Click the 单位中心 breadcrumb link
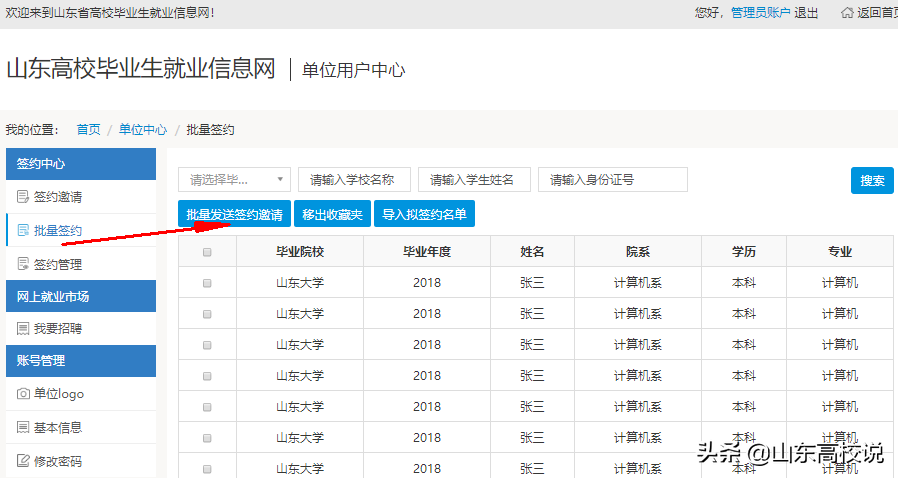898x478 pixels. click(x=143, y=129)
